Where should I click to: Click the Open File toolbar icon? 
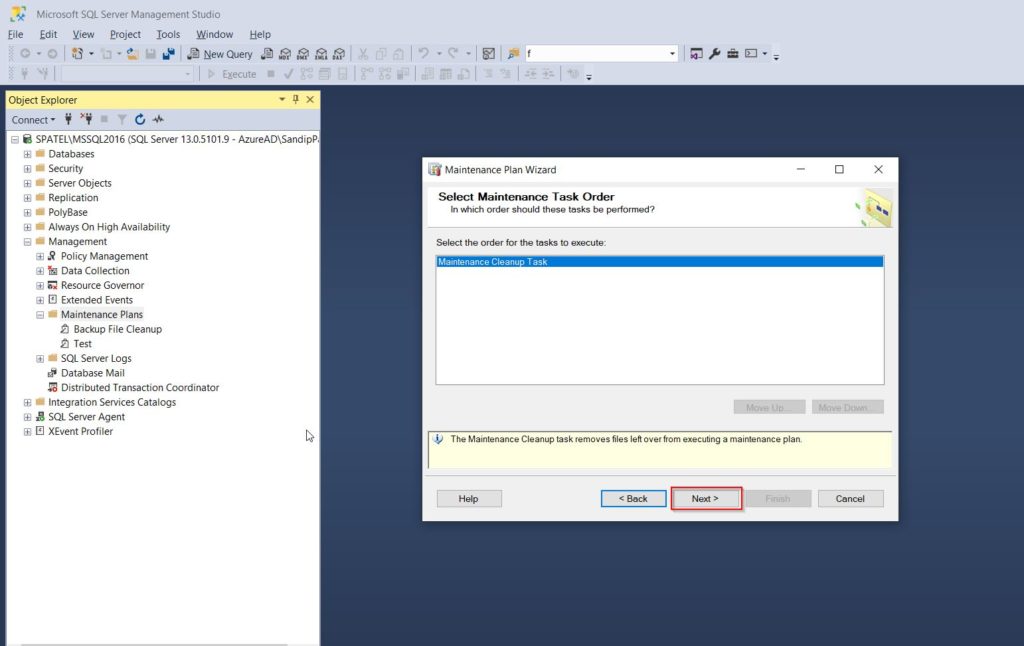click(133, 54)
